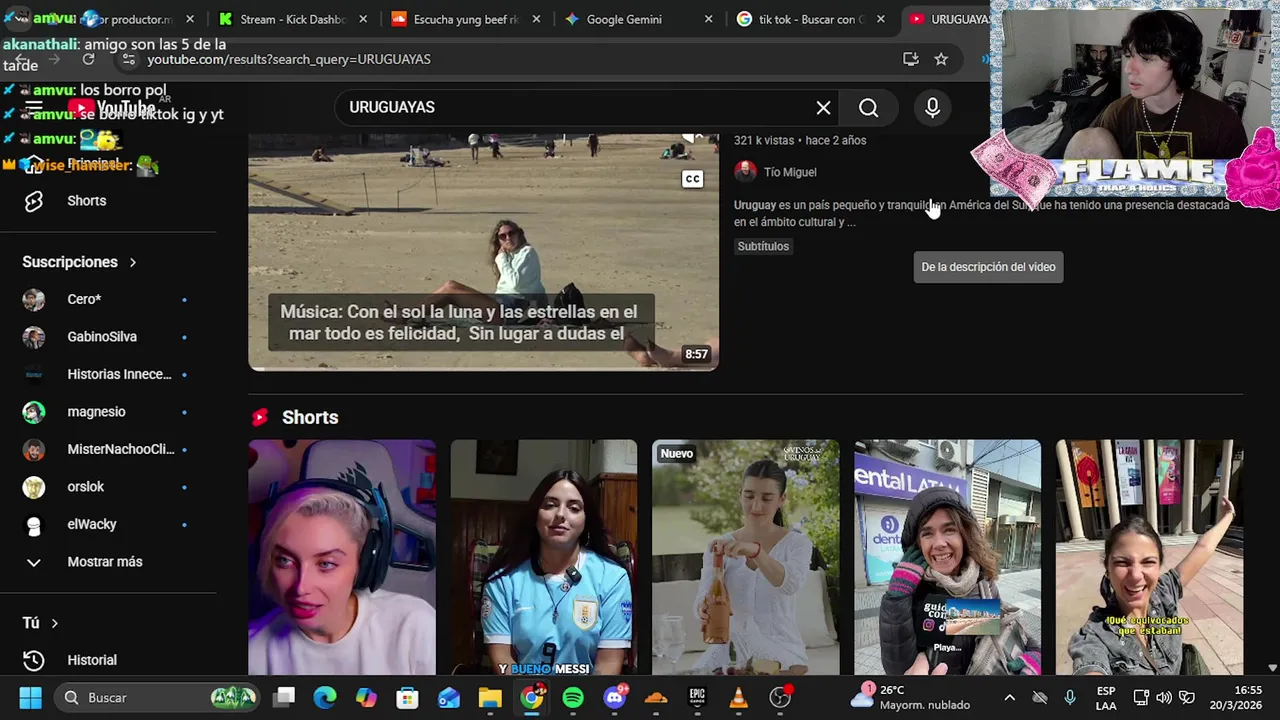The height and width of the screenshot is (720, 1280).
Task: Open the YouTube hamburger guide menu
Action: tap(33, 108)
